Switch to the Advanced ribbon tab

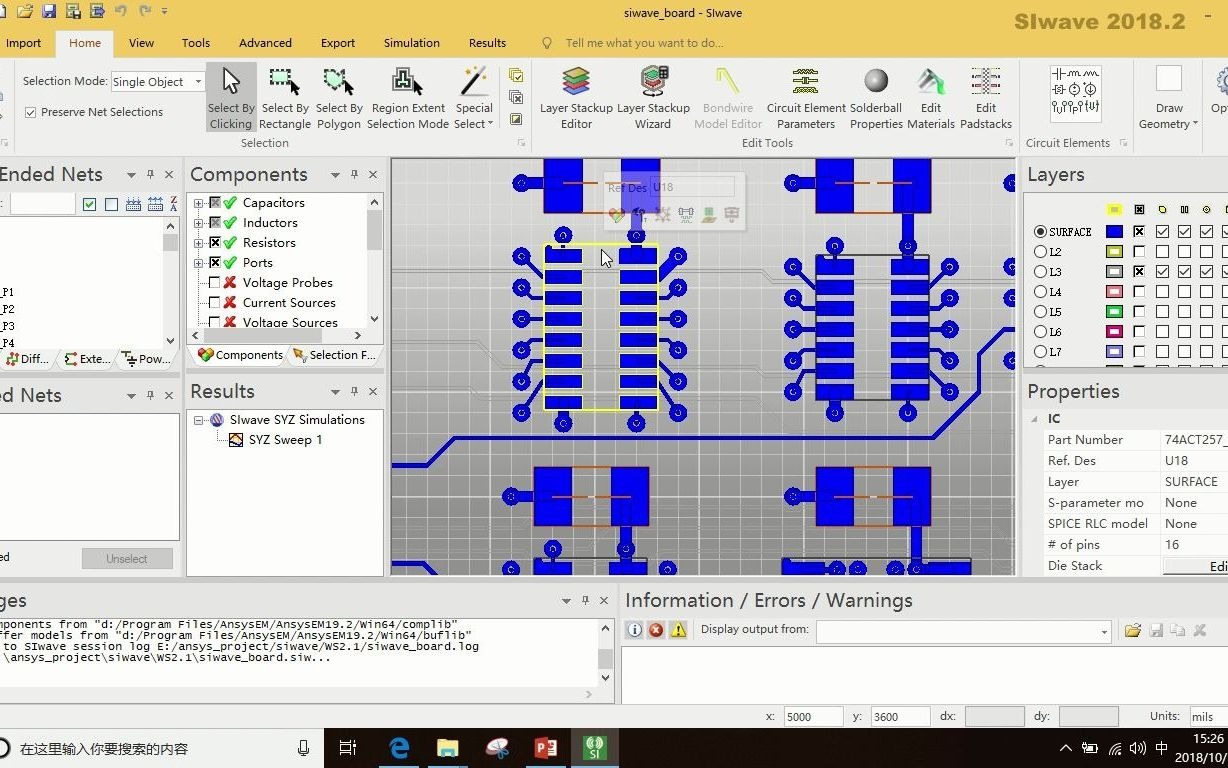265,43
